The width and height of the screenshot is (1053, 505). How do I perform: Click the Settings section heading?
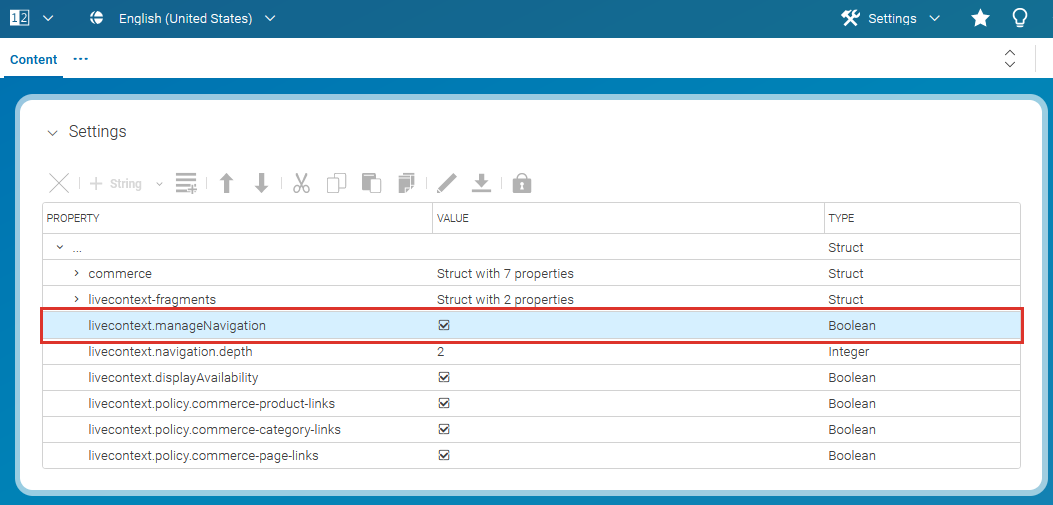coord(98,132)
